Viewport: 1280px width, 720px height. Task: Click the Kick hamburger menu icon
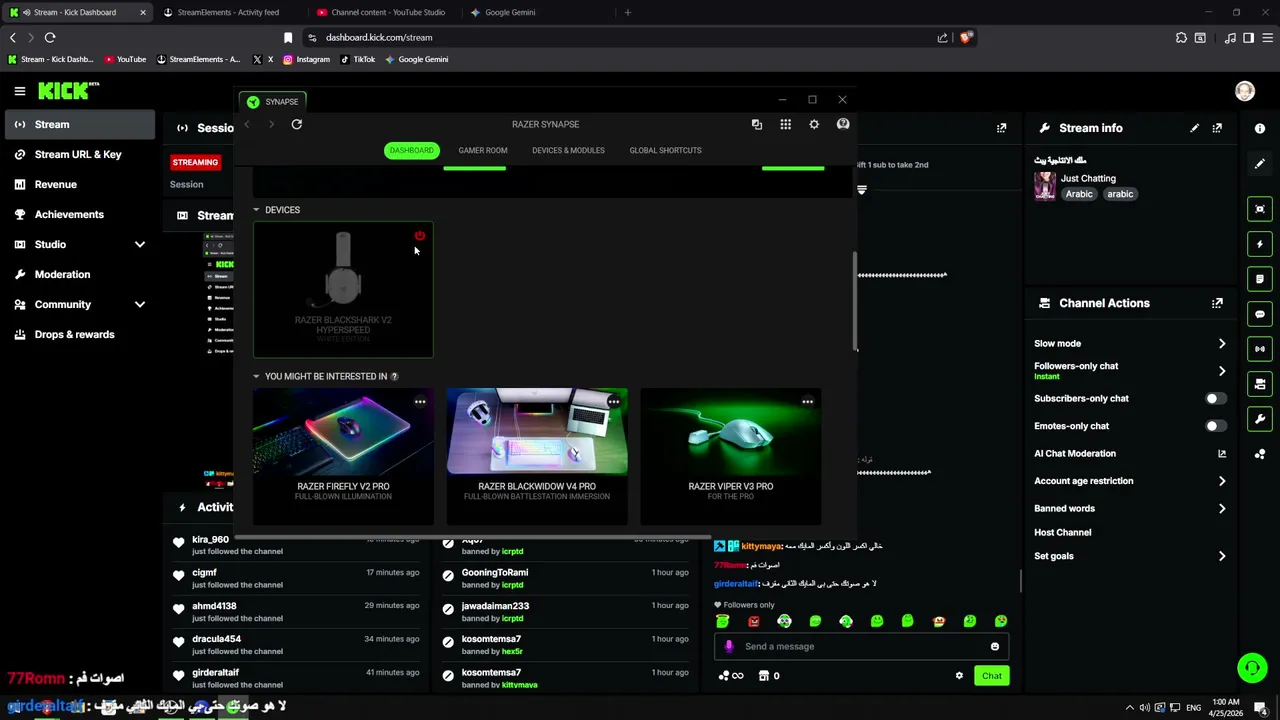pos(20,91)
